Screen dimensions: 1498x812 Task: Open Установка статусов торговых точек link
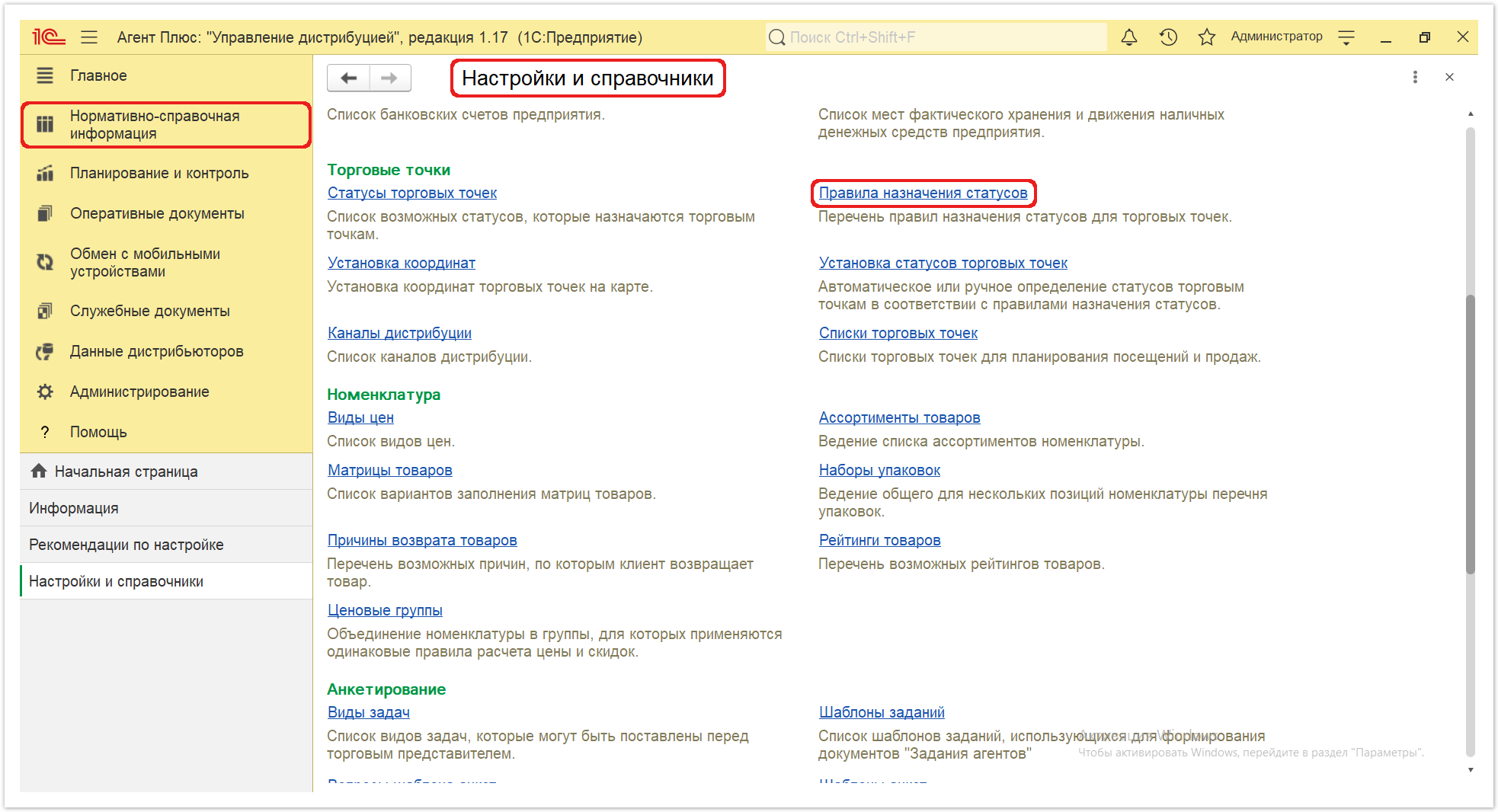coord(943,263)
